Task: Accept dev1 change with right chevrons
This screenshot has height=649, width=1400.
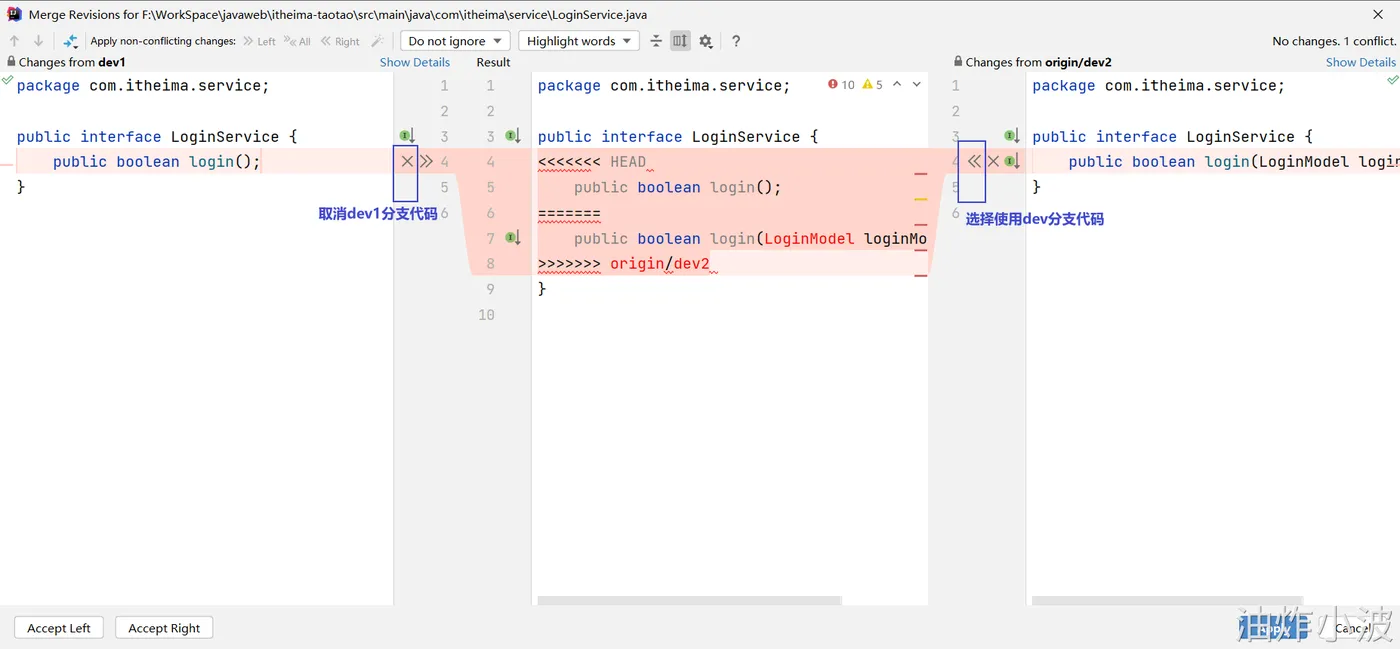Action: click(x=426, y=161)
